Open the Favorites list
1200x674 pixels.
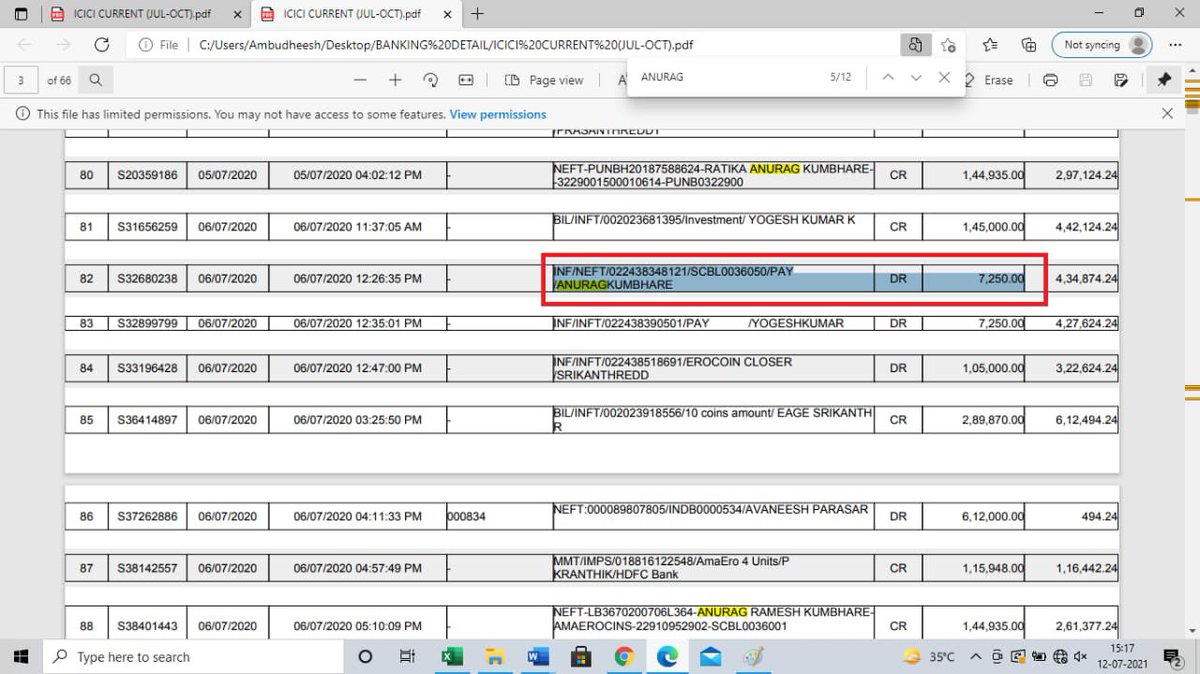coord(990,45)
